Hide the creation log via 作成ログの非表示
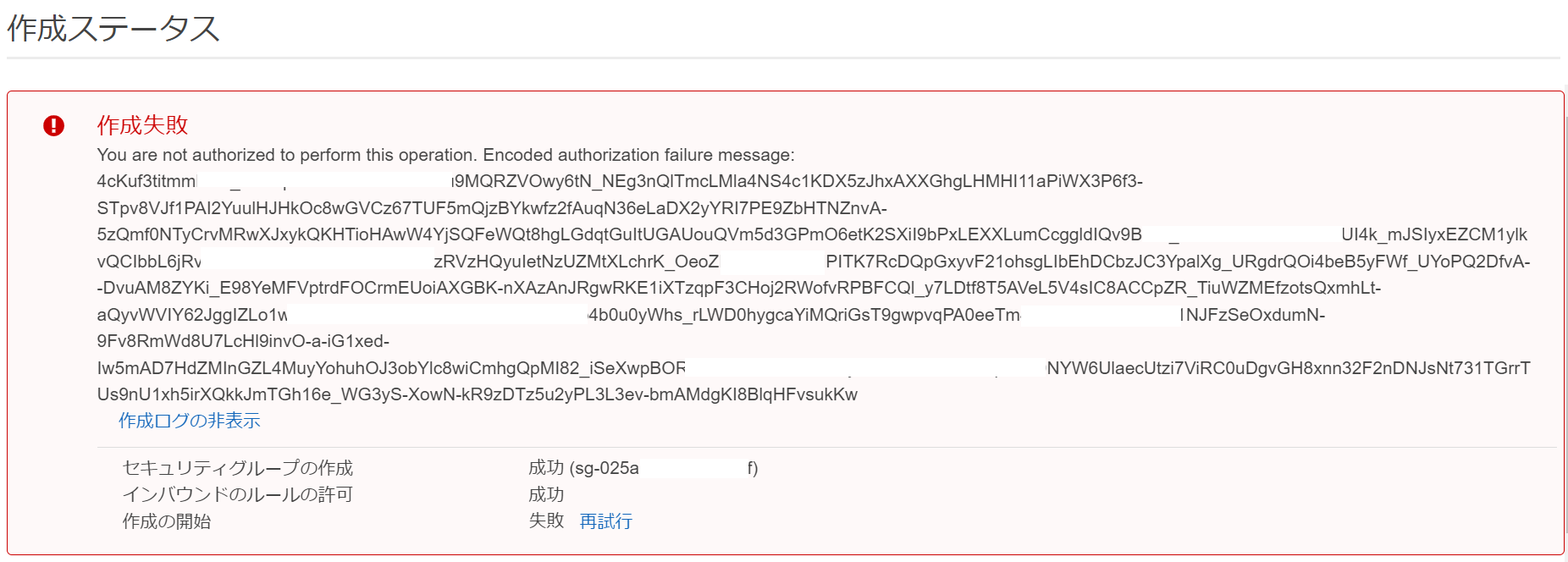The image size is (1568, 562). coord(189,421)
